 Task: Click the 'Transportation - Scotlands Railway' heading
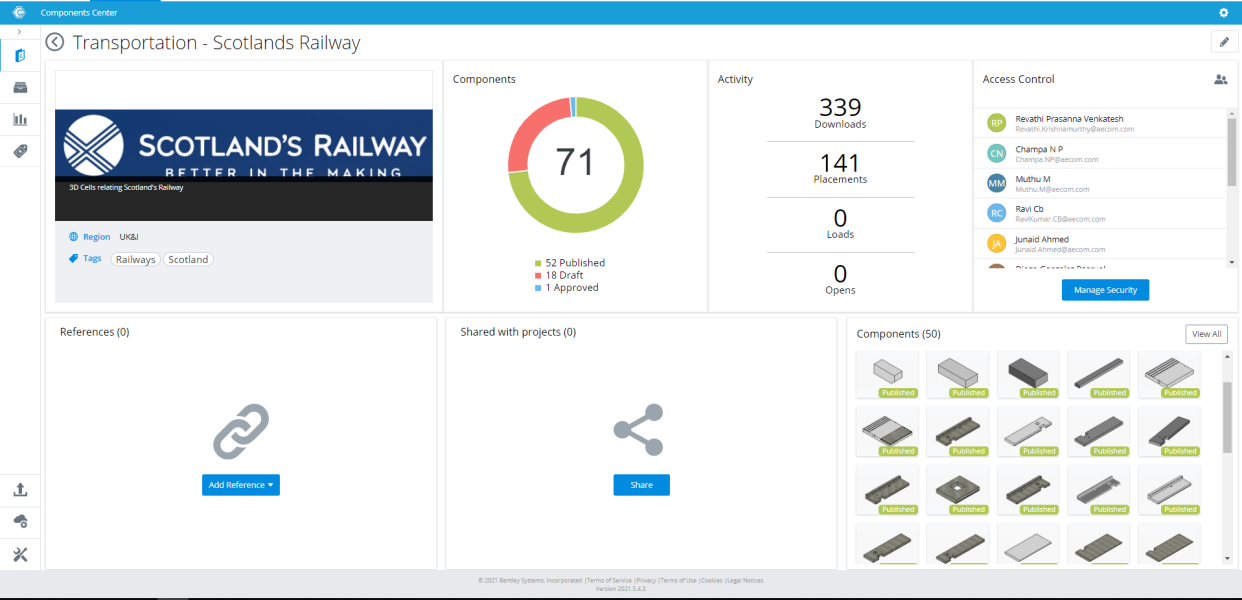[216, 43]
